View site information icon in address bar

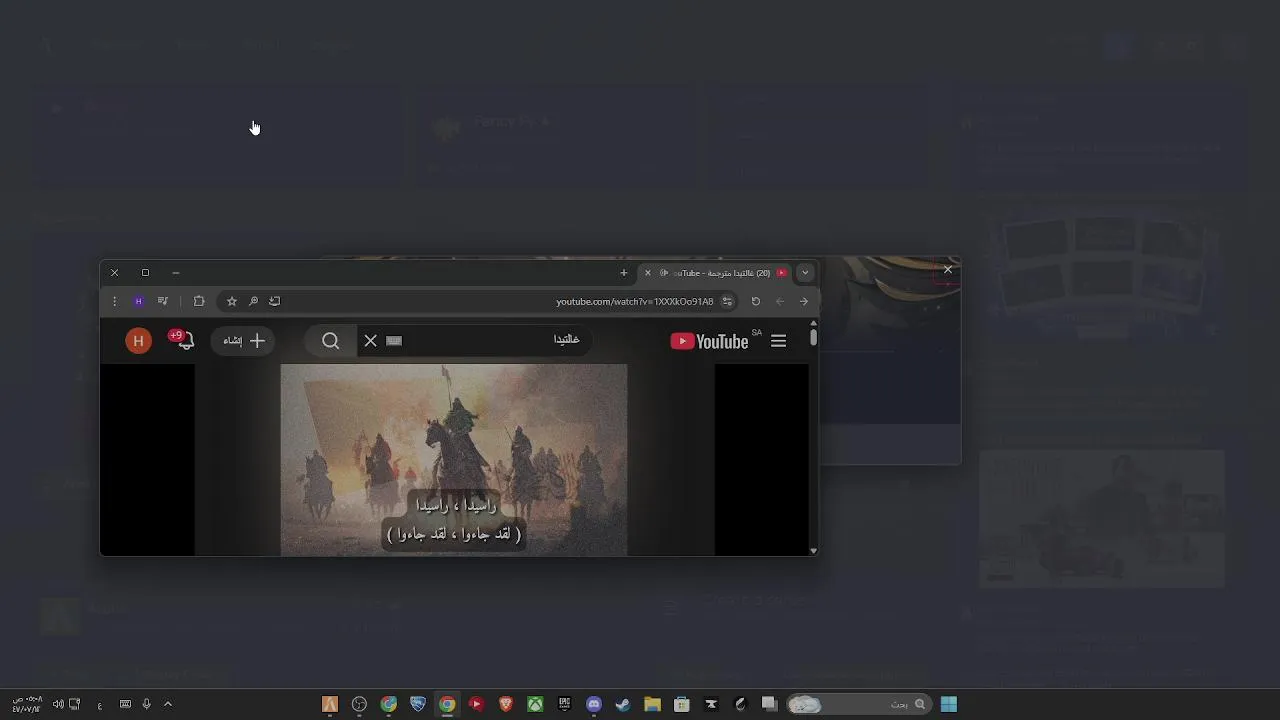click(x=727, y=301)
